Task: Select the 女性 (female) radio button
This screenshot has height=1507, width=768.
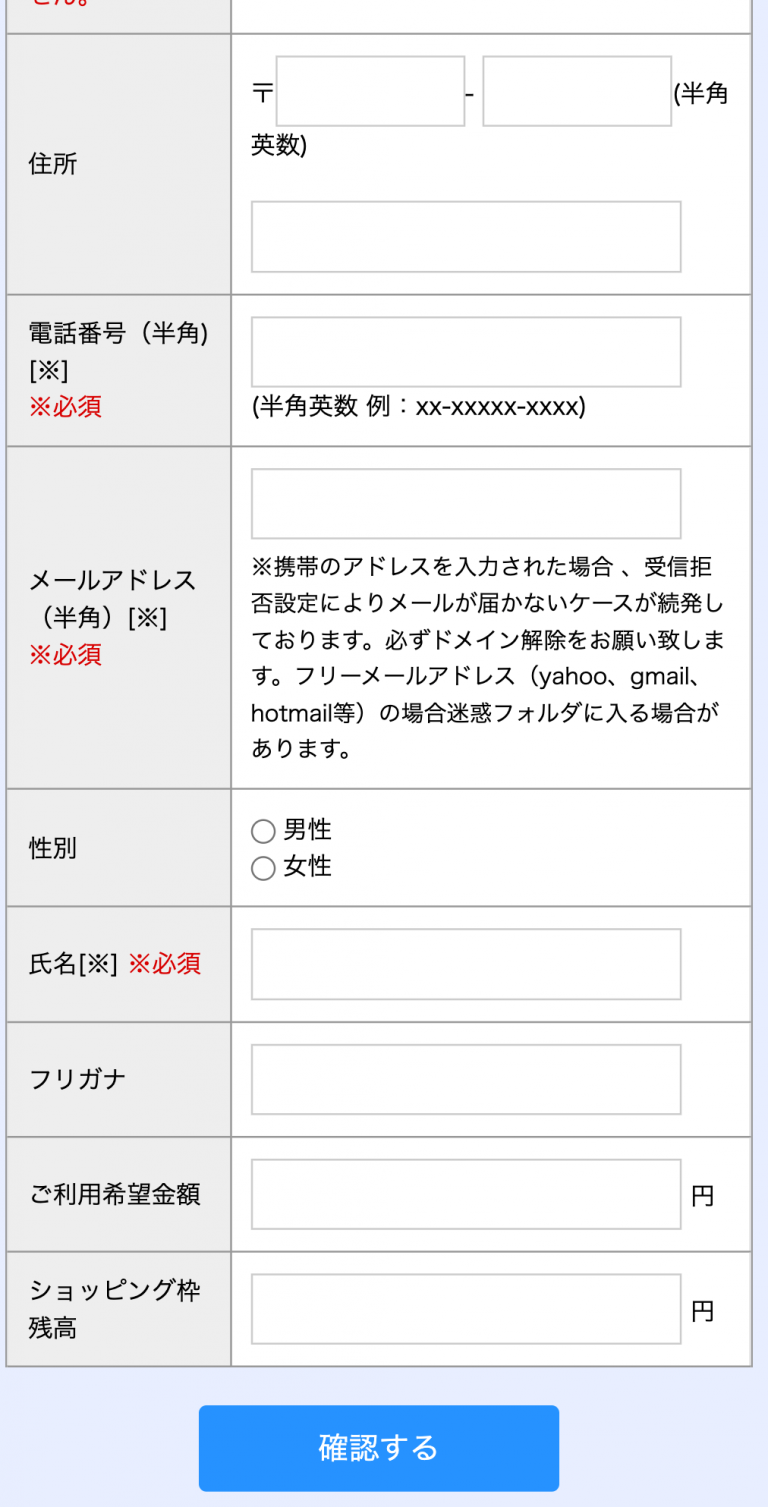Action: pyautogui.click(x=263, y=868)
